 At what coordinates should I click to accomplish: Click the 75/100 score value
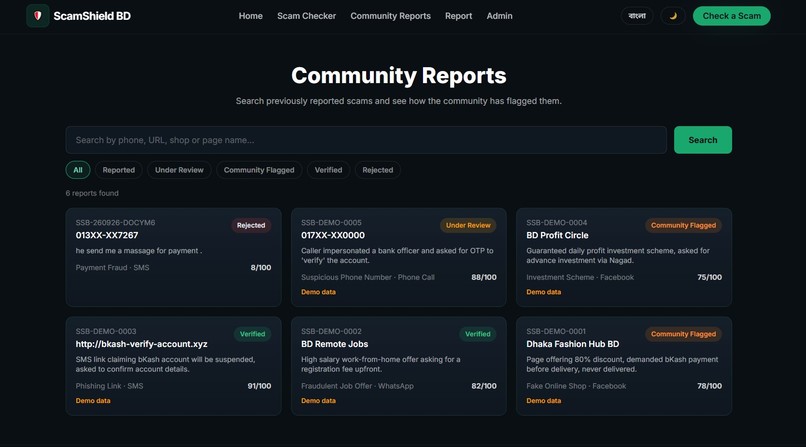click(709, 277)
